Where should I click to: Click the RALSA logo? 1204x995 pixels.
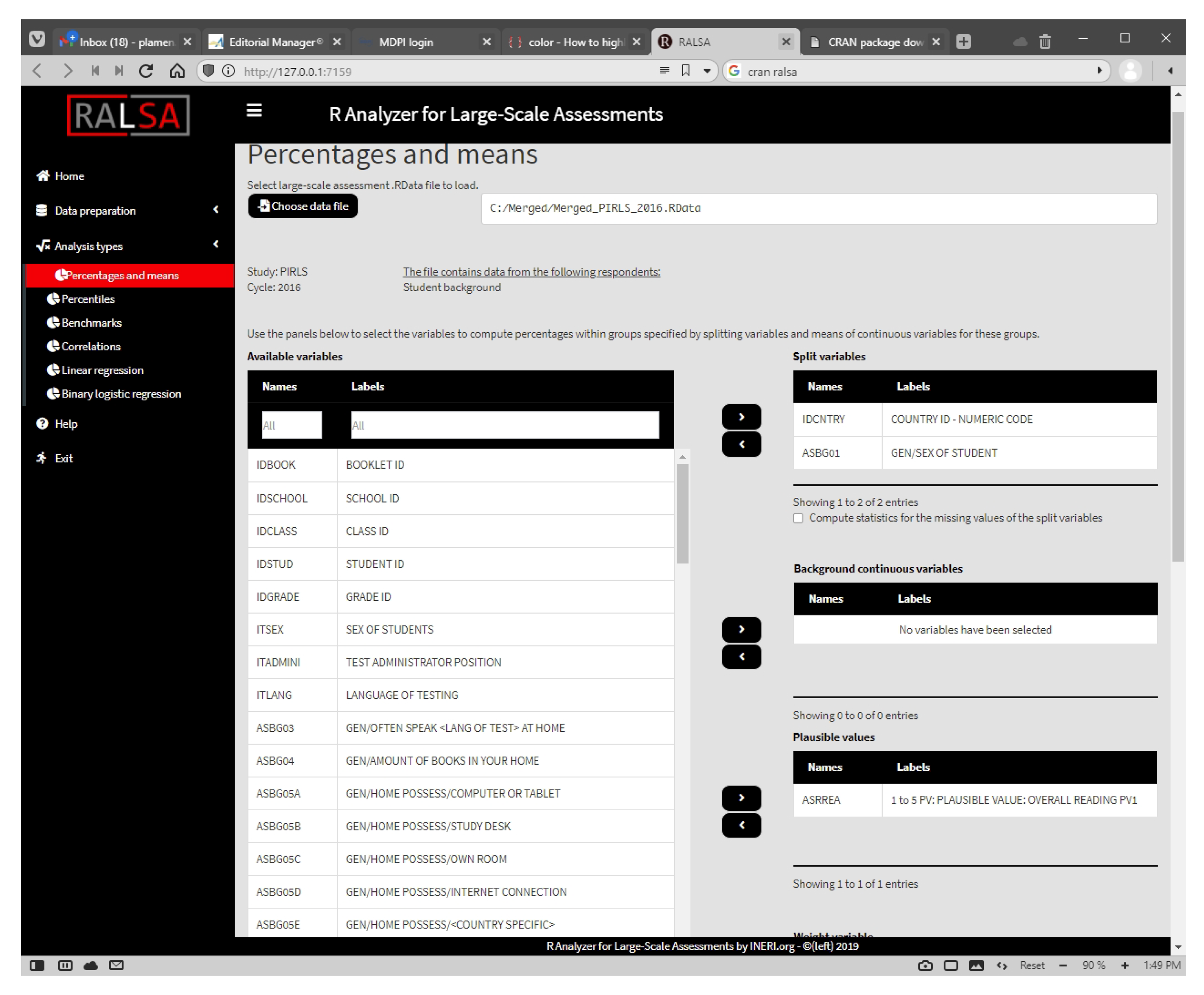[x=128, y=116]
